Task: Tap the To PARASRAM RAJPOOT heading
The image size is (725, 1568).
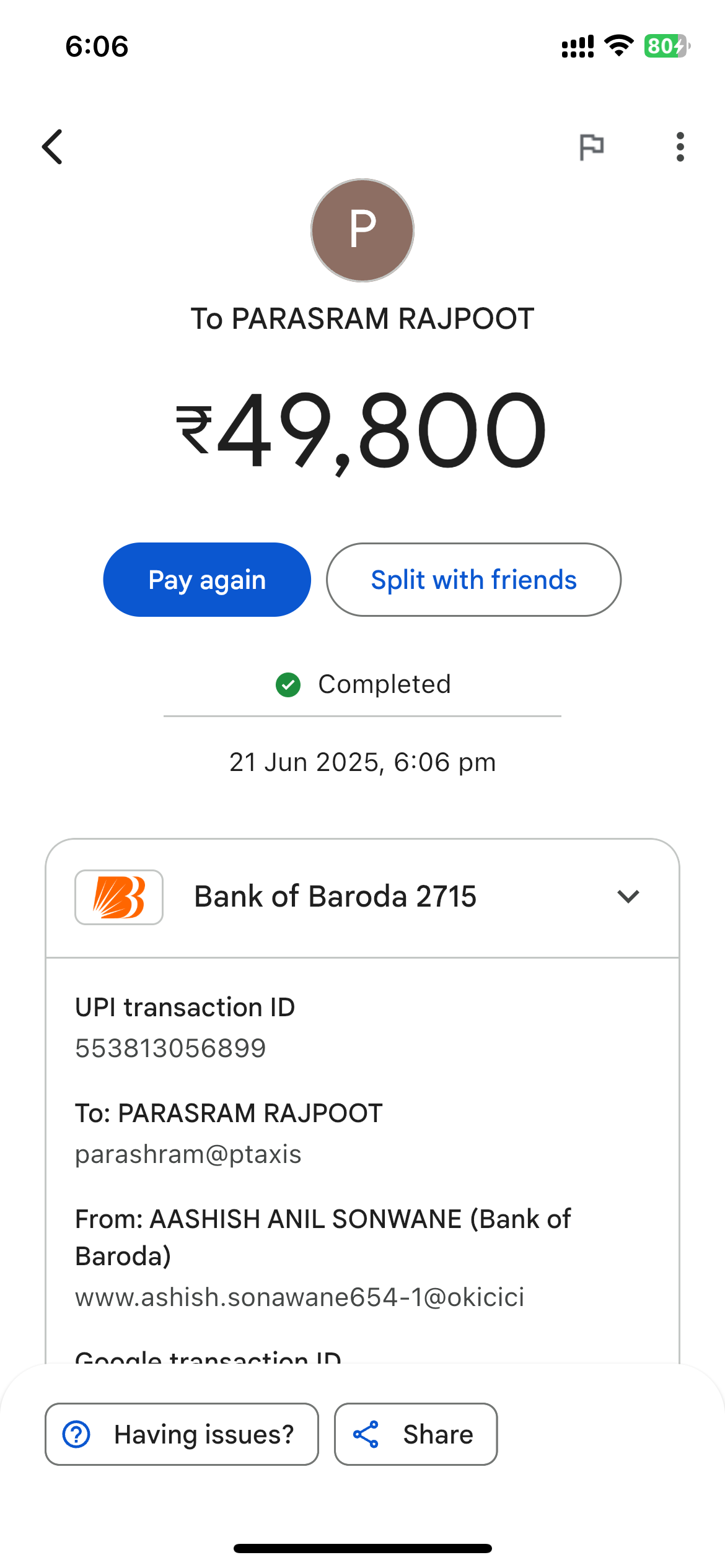Action: (x=362, y=319)
